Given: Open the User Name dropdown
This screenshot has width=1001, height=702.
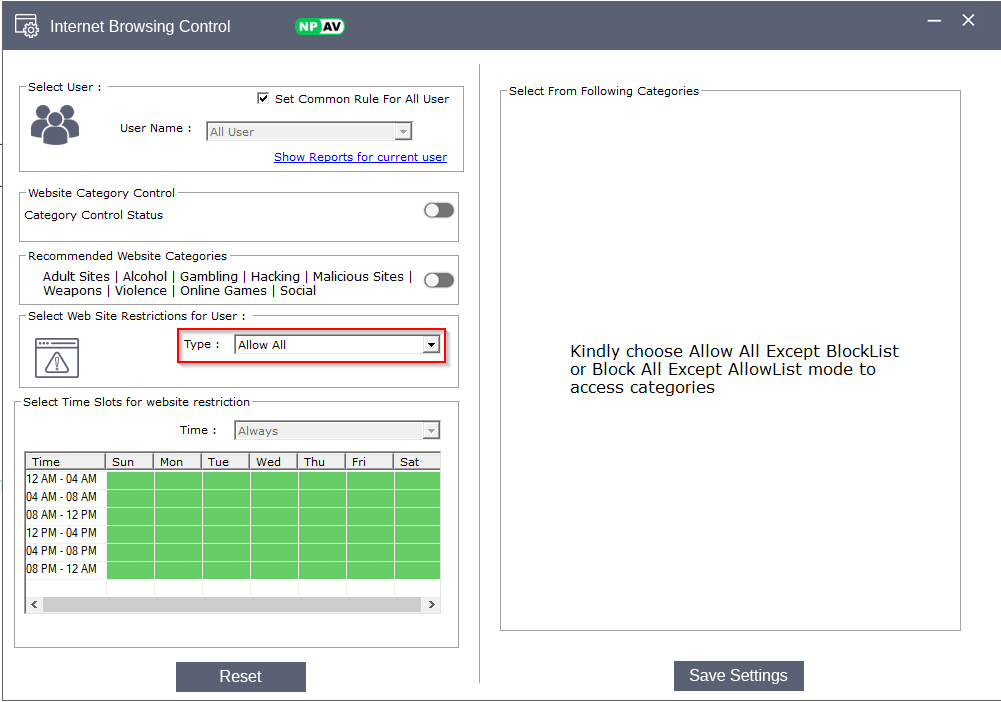Looking at the screenshot, I should coord(403,132).
